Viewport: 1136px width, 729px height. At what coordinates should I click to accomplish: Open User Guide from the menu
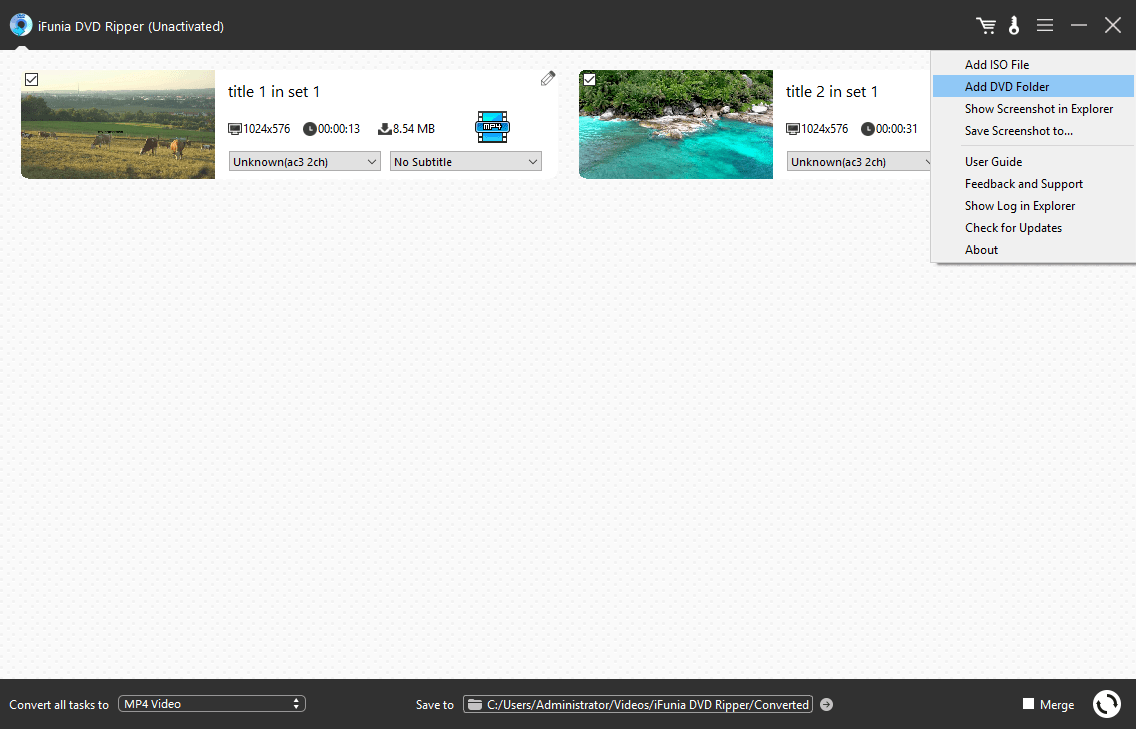pos(993,162)
